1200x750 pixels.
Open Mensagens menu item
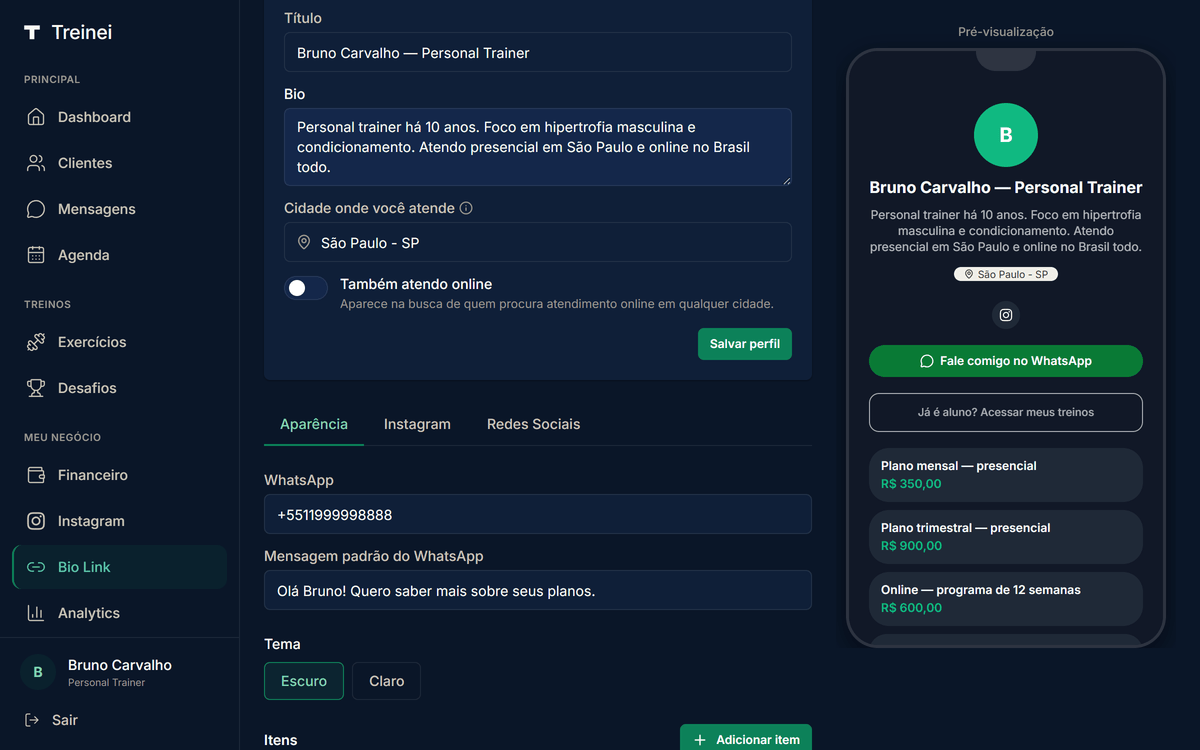120,209
